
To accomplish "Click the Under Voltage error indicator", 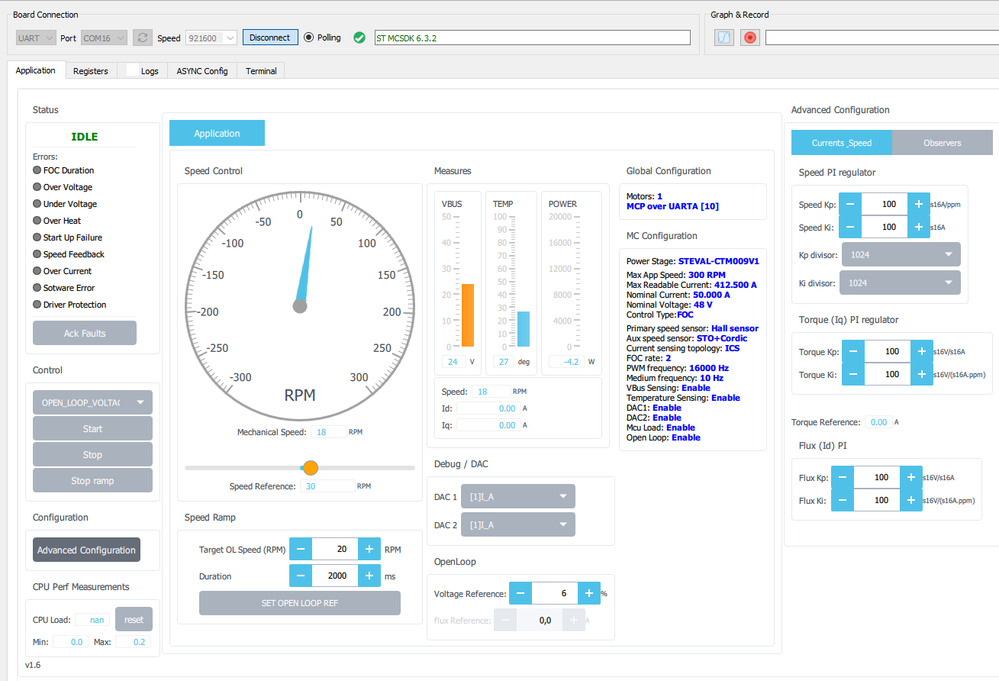I will [37, 204].
